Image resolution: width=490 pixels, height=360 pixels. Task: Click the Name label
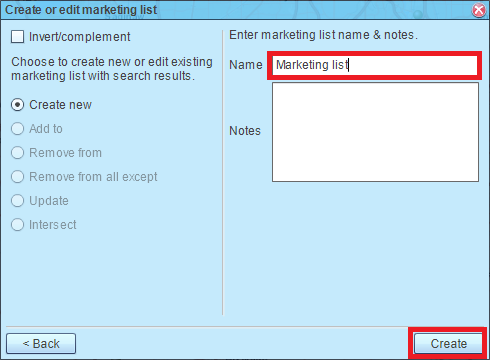pos(246,65)
